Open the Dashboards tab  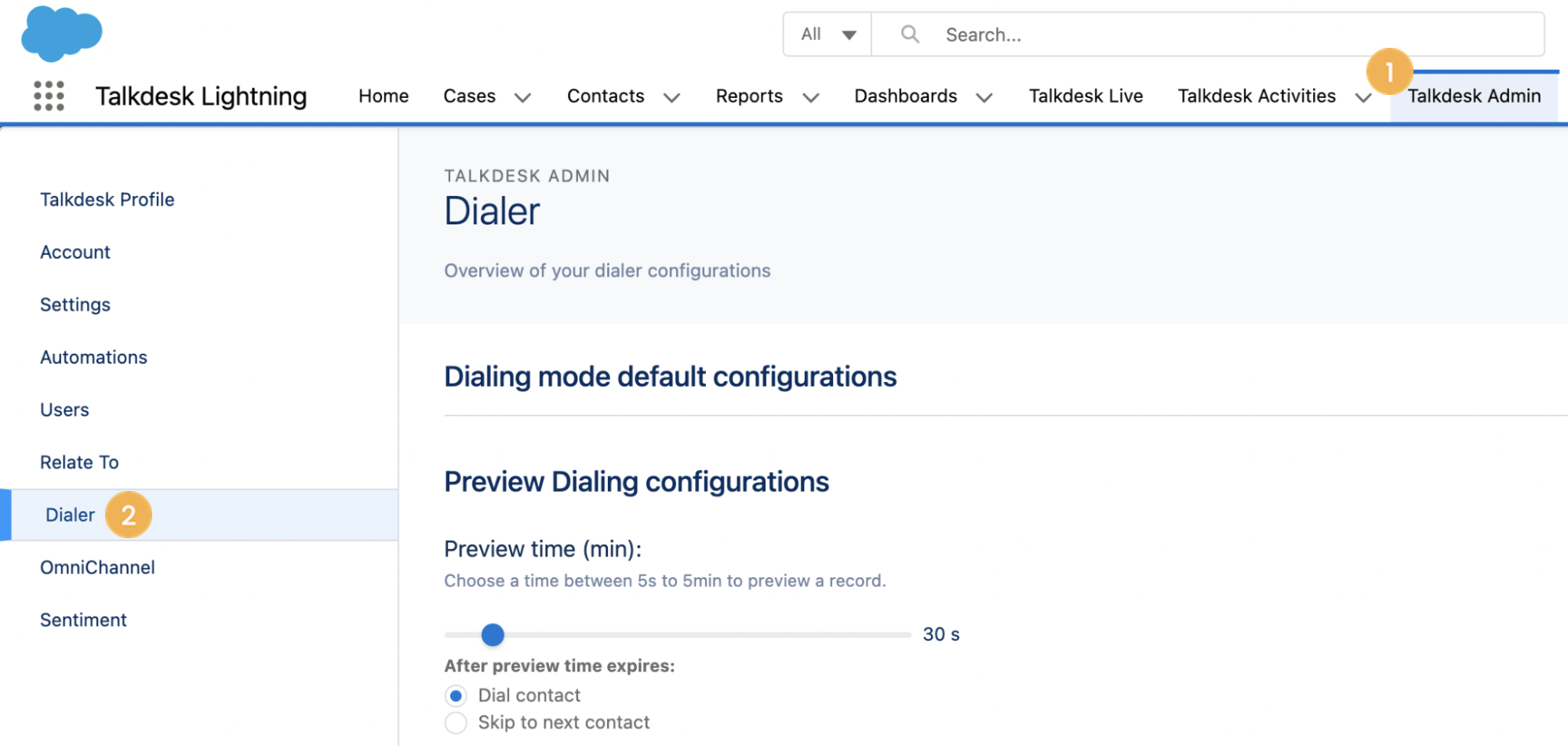point(905,96)
